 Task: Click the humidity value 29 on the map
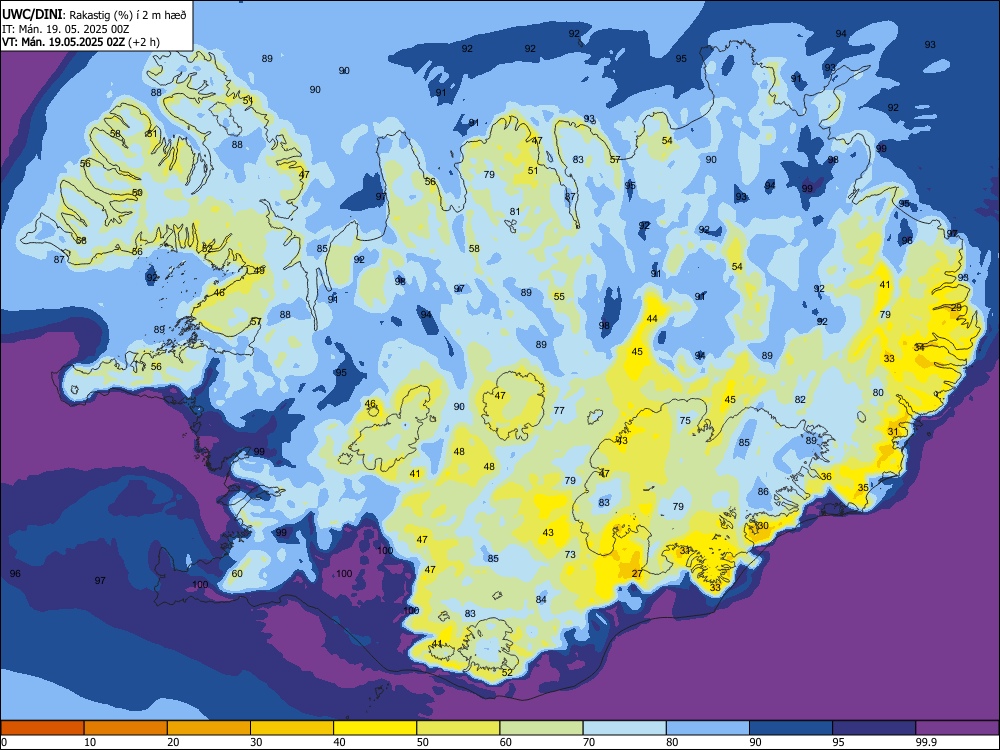point(956,307)
